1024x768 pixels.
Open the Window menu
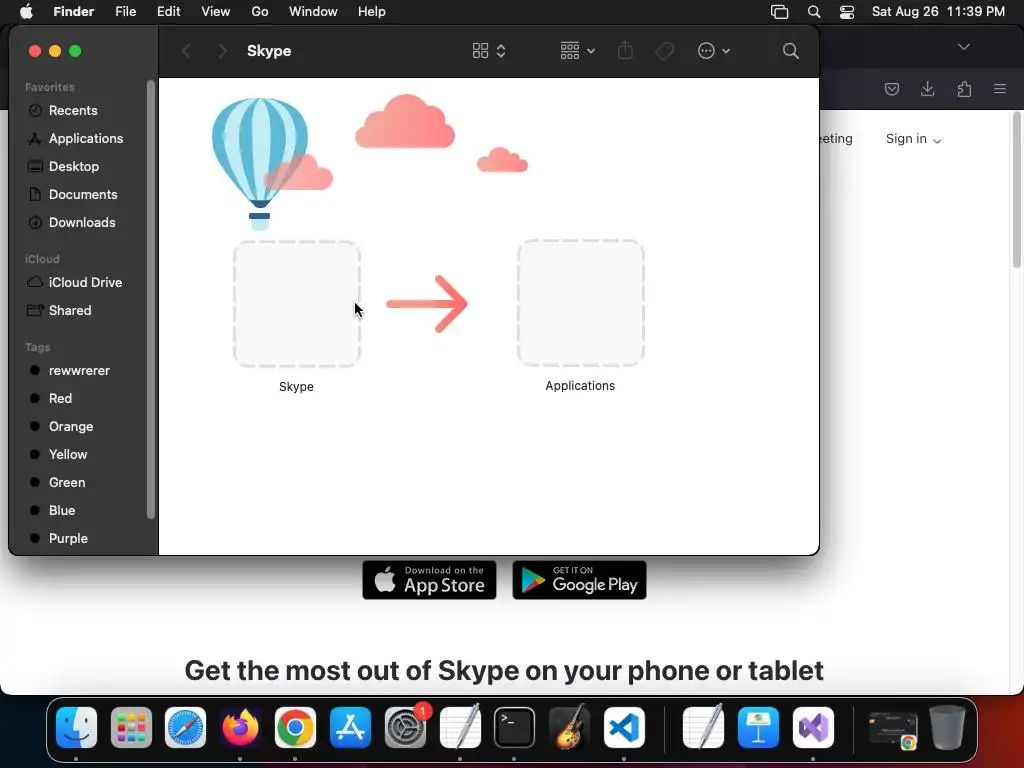click(x=313, y=12)
